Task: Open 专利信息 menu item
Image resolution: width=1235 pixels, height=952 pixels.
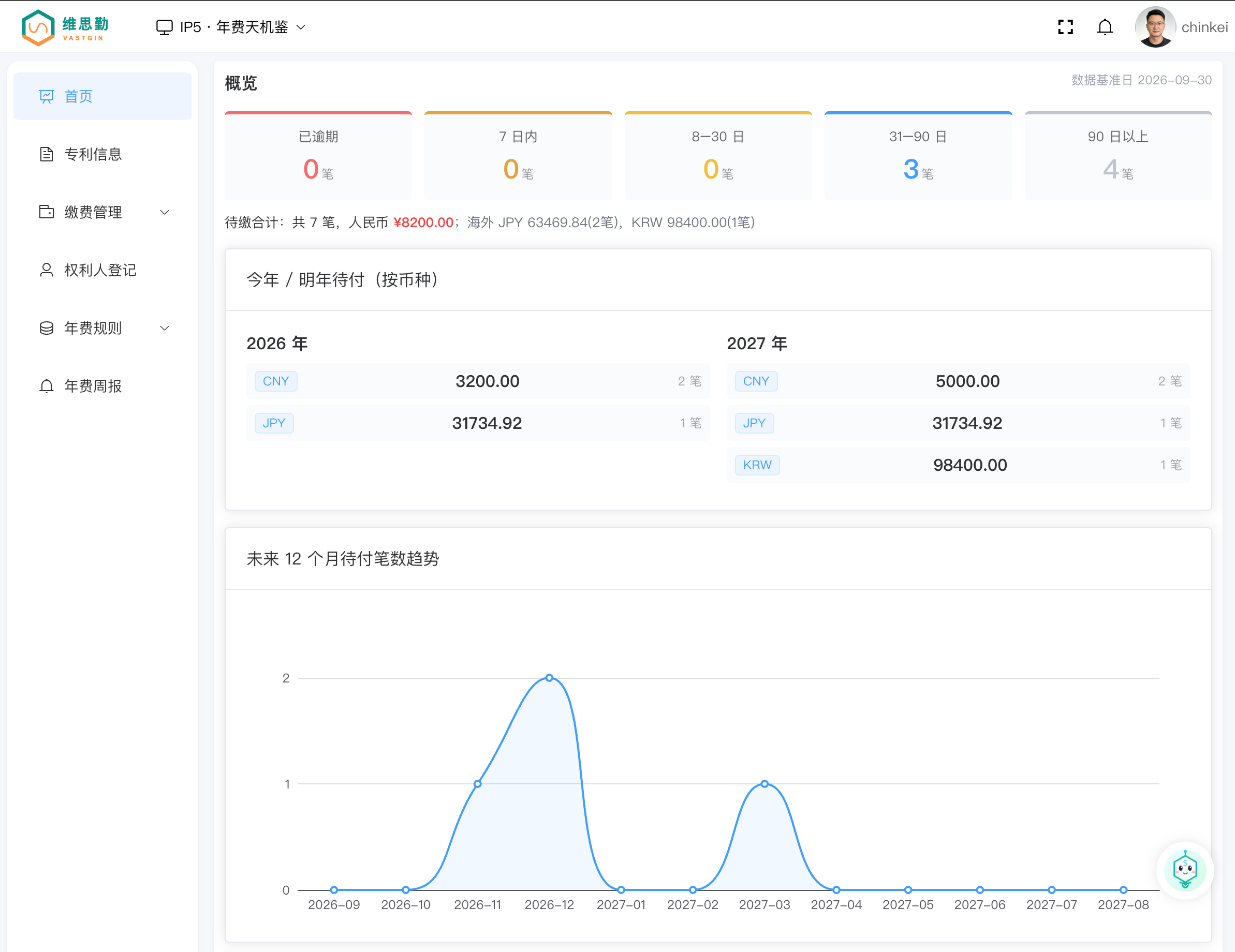Action: (x=102, y=154)
